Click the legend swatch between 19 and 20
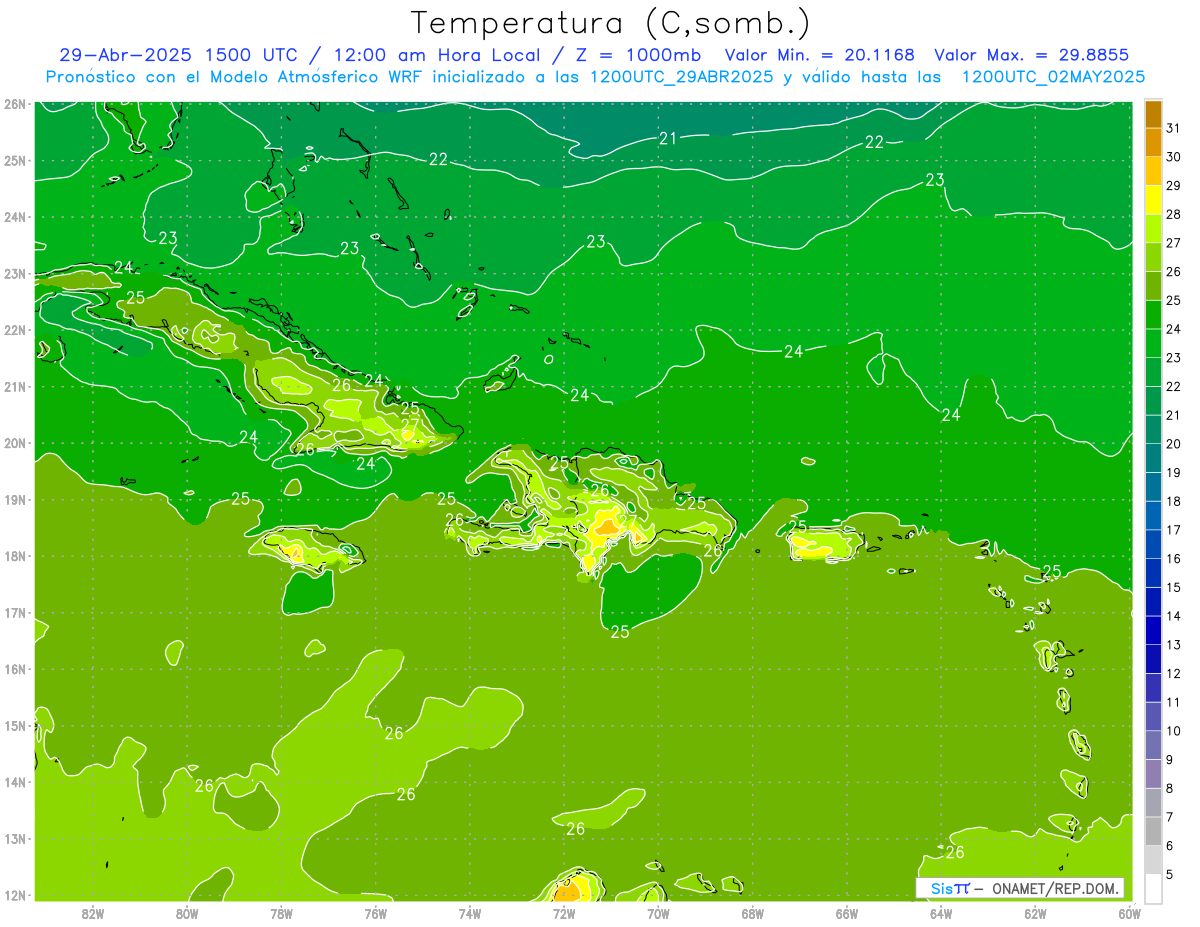The image size is (1200, 927). click(x=1154, y=458)
